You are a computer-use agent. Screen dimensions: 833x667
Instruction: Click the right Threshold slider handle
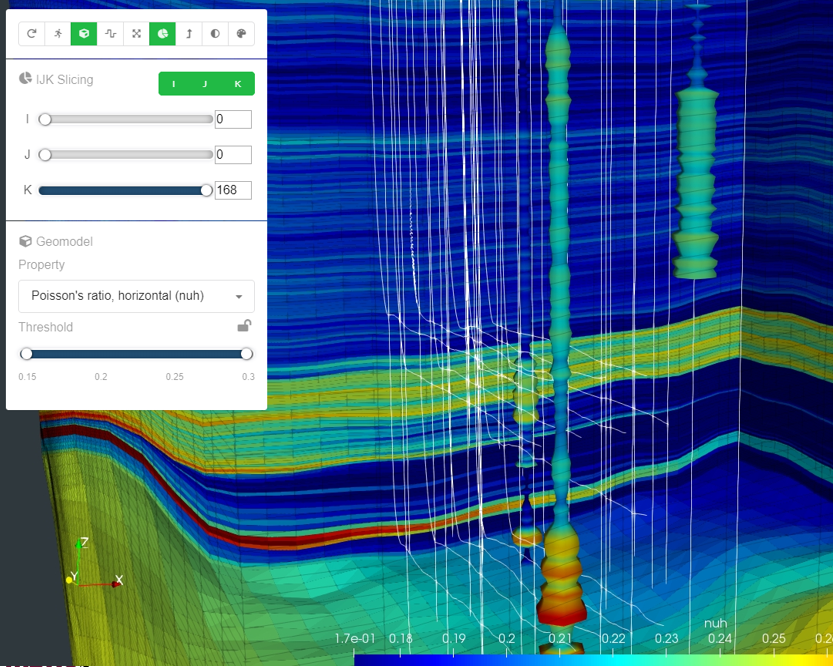247,354
